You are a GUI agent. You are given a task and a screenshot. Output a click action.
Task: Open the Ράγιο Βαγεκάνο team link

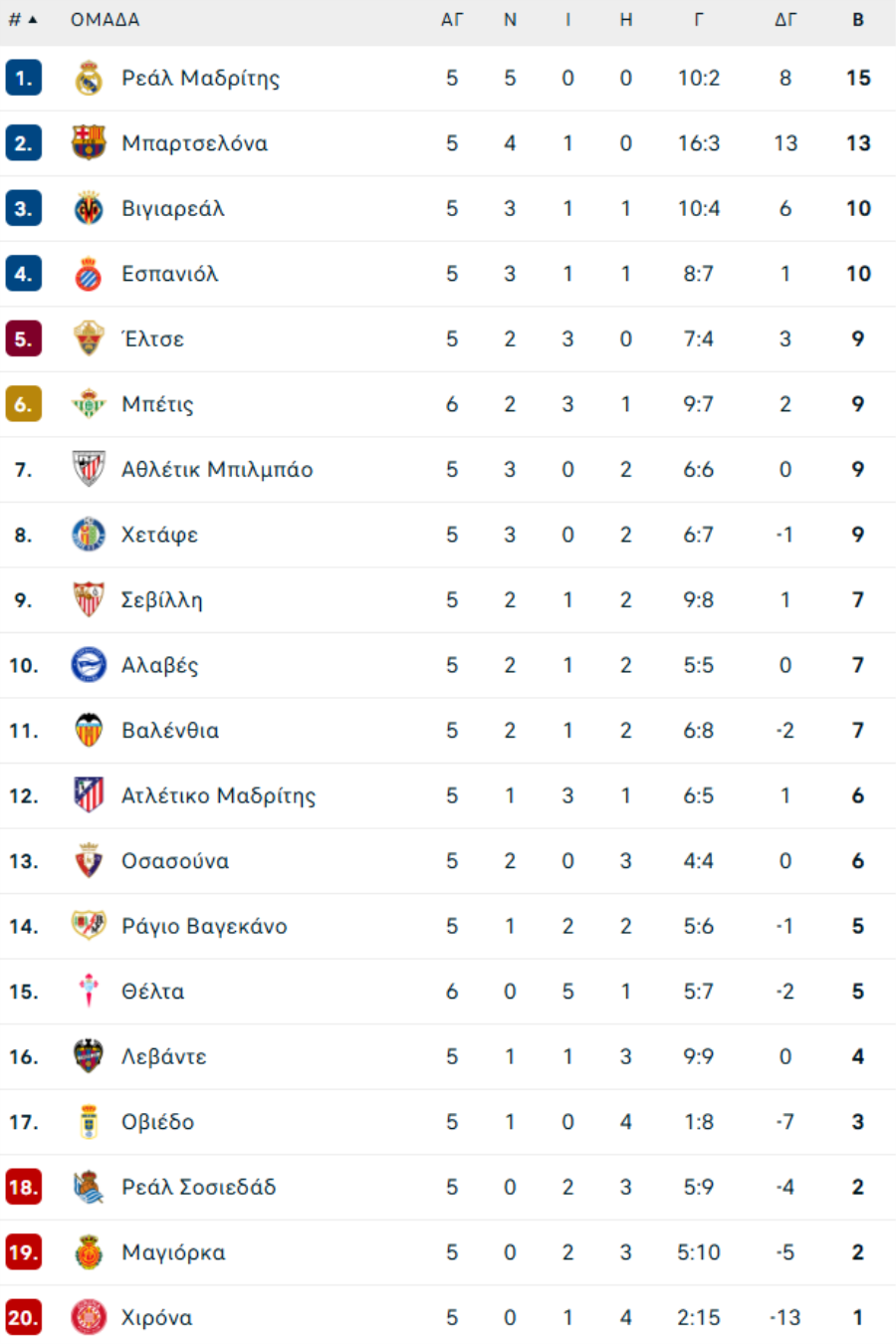pyautogui.click(x=204, y=926)
